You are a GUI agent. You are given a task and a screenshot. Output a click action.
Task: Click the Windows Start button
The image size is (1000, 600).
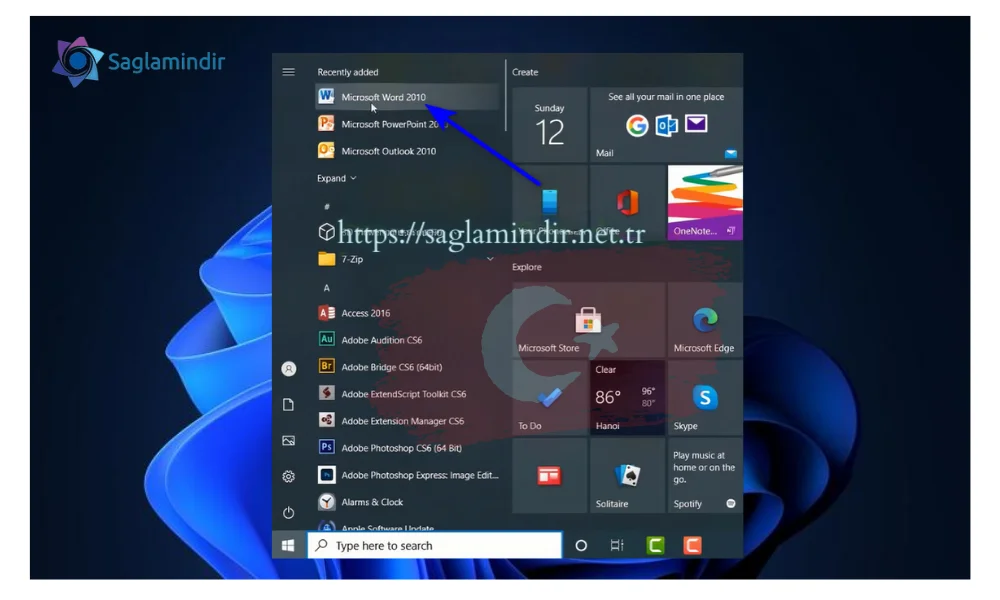pyautogui.click(x=288, y=545)
